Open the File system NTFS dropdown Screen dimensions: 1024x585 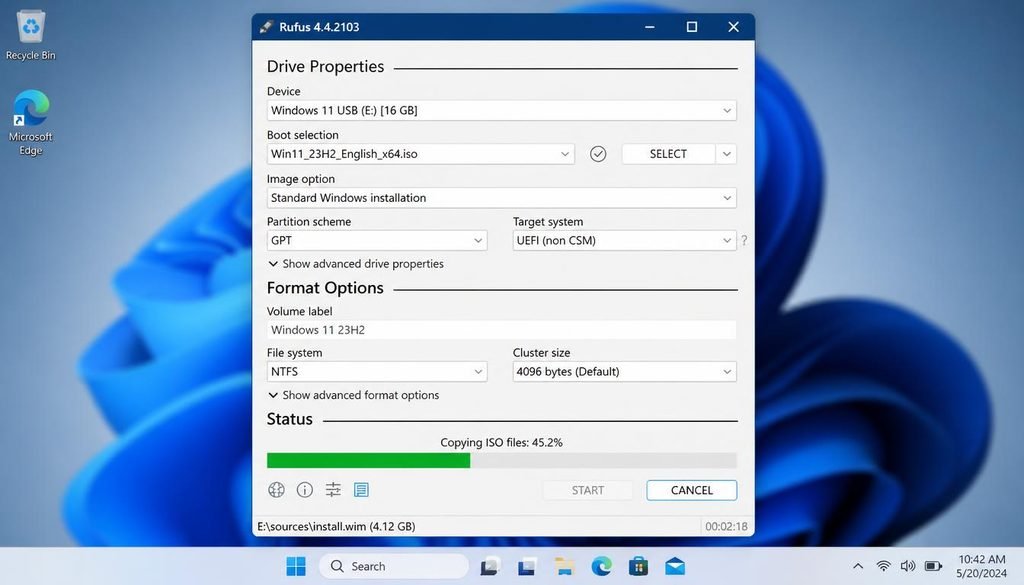[x=377, y=372]
